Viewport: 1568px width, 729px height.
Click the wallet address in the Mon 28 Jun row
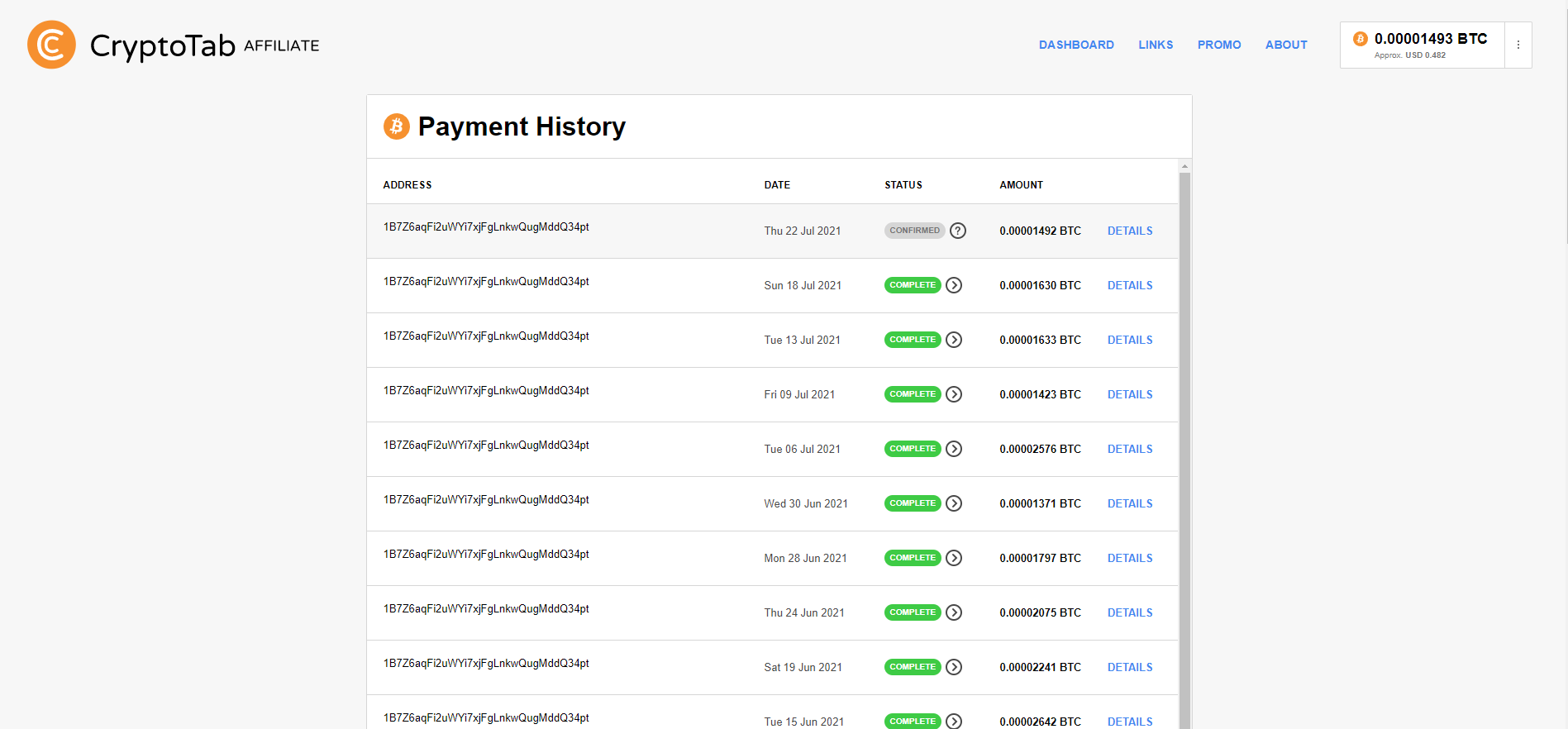pos(486,555)
